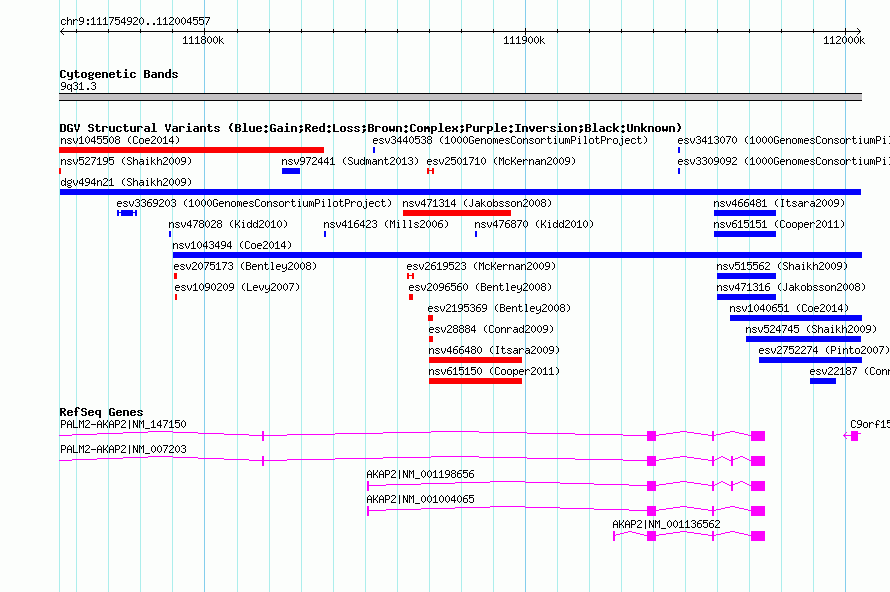Viewport: 890px width, 592px height.
Task: Open the nsv416423 (Mills2006) label
Action: coord(385,224)
